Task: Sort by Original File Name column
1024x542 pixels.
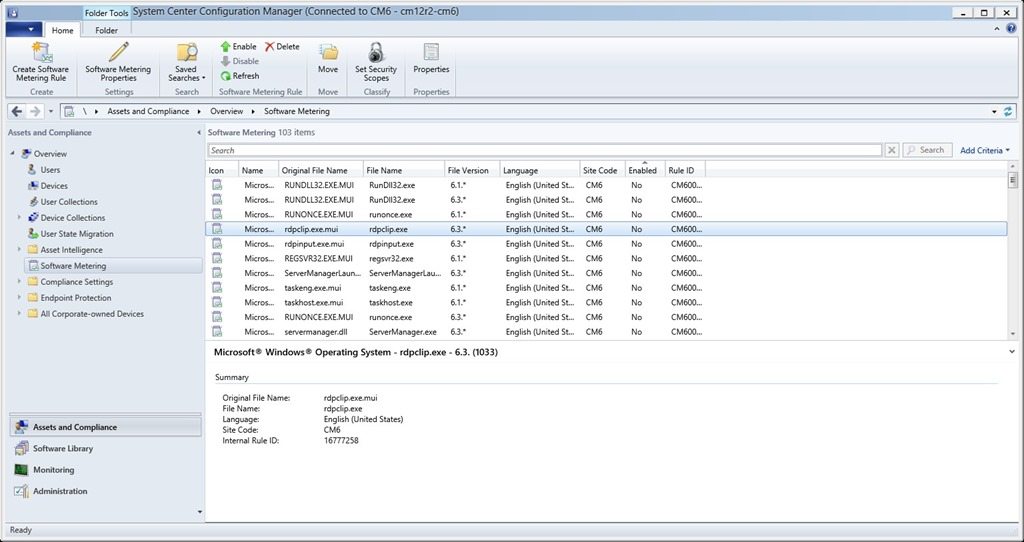Action: (x=321, y=170)
